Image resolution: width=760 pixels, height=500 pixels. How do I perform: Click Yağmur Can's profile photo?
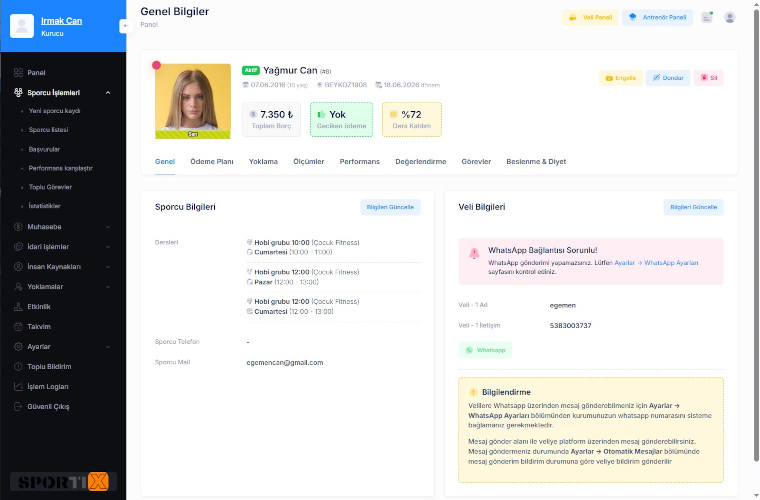click(193, 101)
